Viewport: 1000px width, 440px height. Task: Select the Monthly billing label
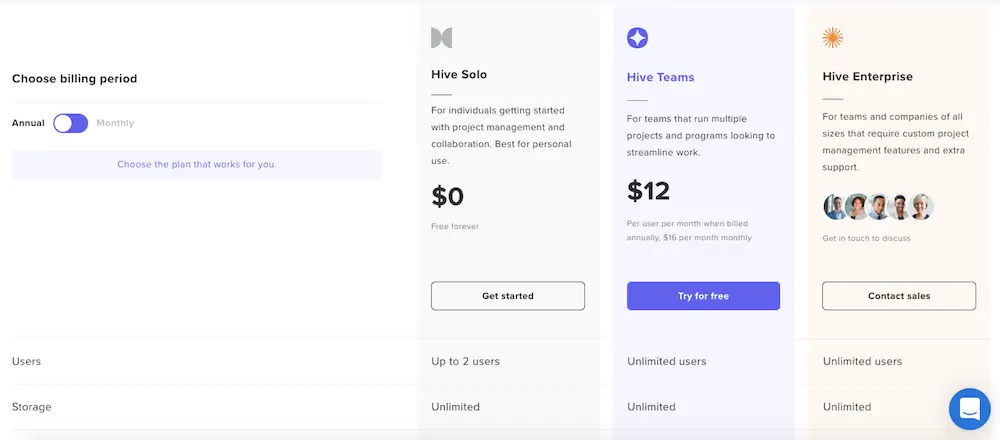(x=115, y=123)
